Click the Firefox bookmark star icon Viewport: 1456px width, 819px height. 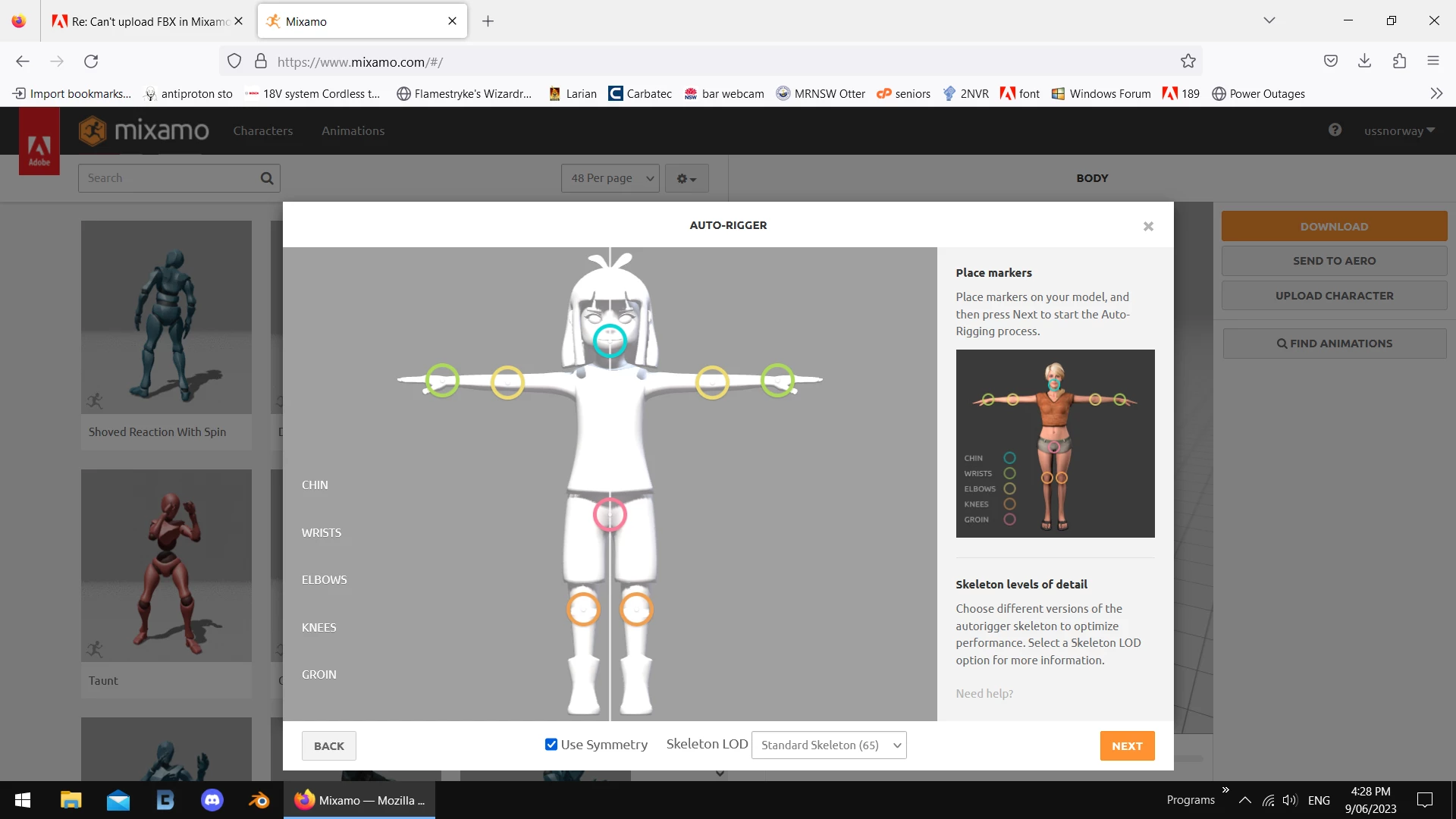[x=1188, y=61]
